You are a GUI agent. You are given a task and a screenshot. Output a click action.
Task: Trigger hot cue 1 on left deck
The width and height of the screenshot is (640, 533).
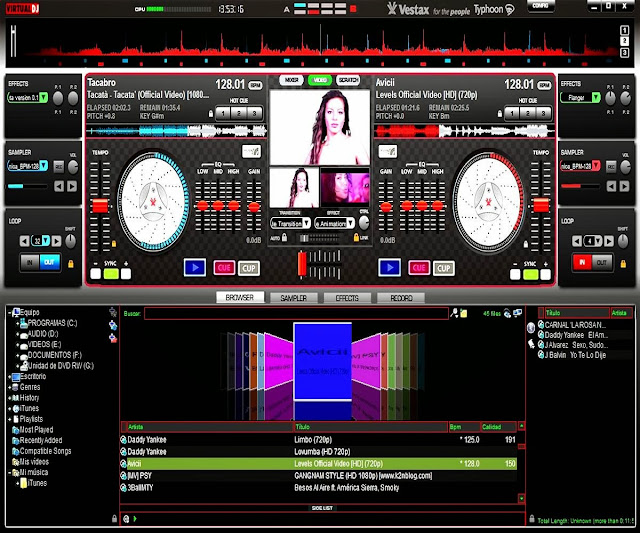coord(223,113)
